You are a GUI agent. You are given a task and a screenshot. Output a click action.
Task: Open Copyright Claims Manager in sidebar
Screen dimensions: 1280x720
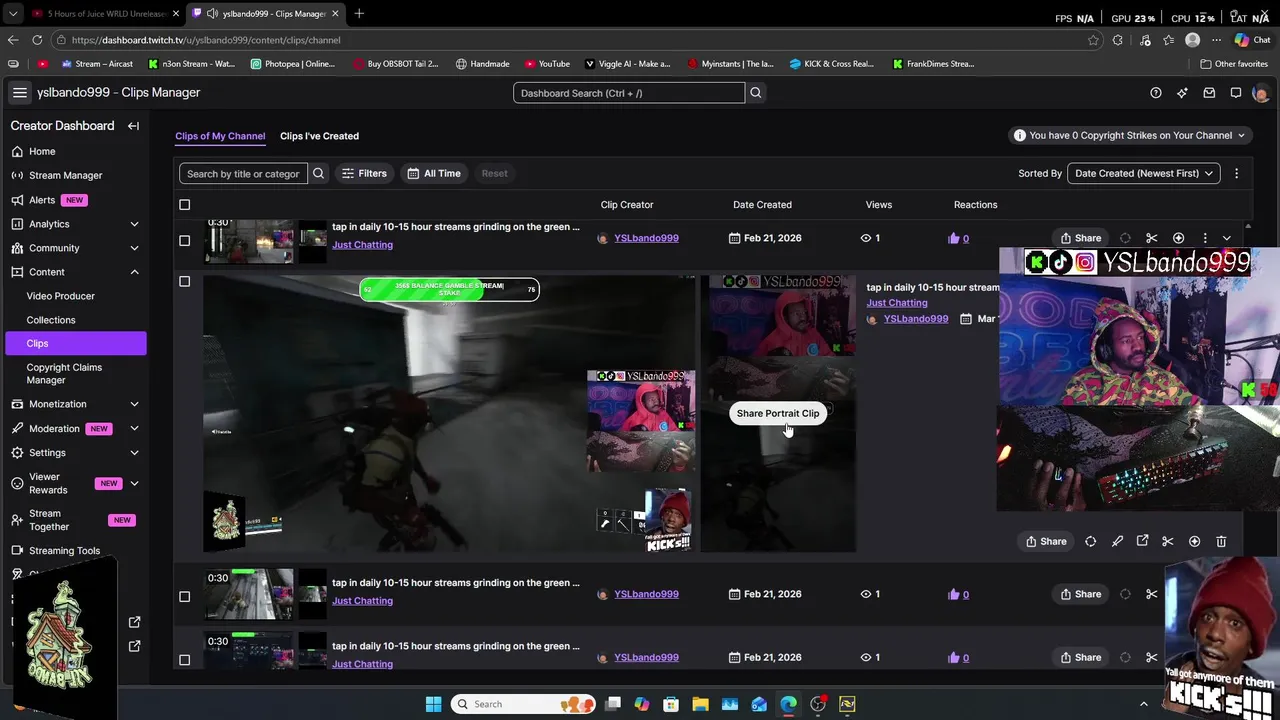64,373
